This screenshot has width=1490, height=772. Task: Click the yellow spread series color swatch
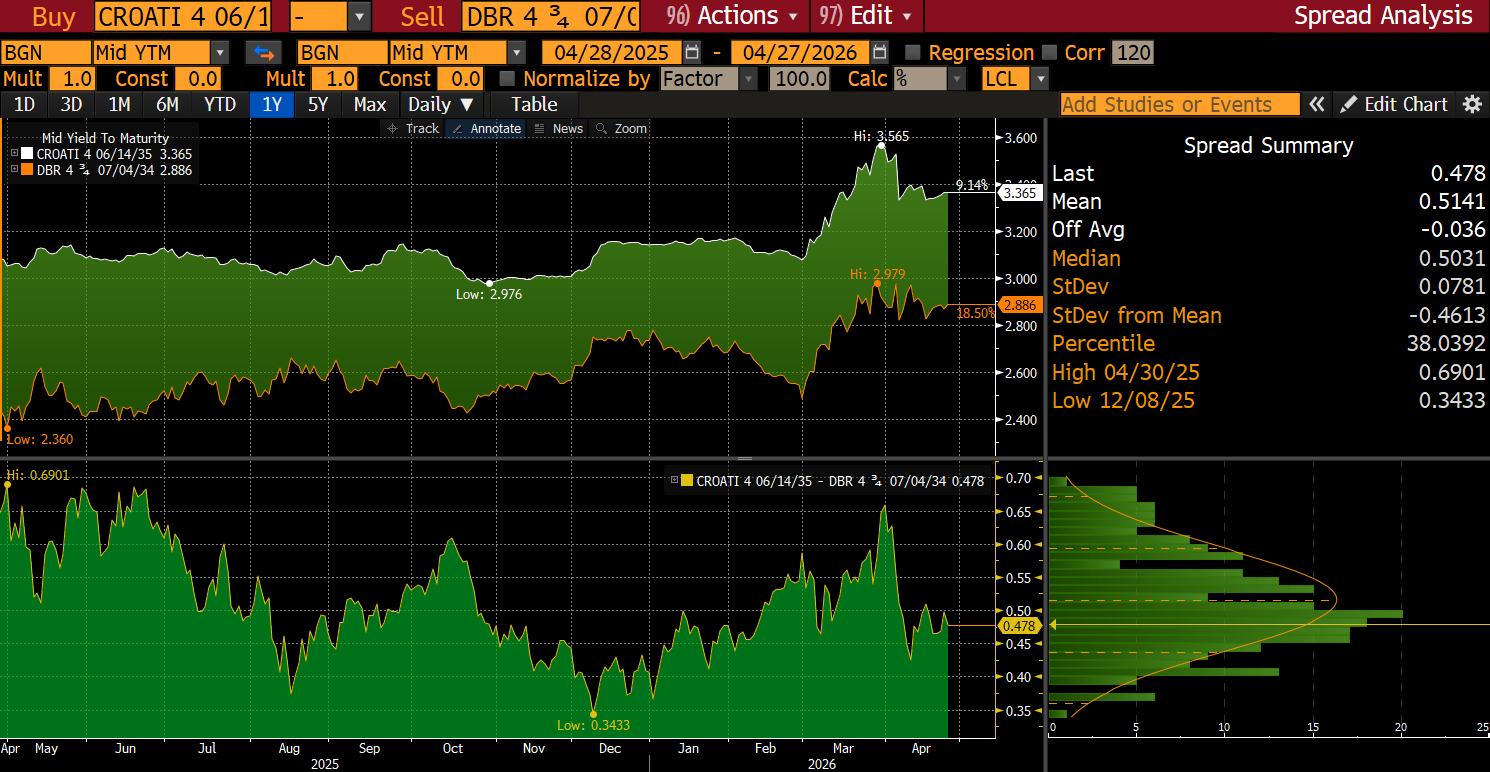pos(687,481)
